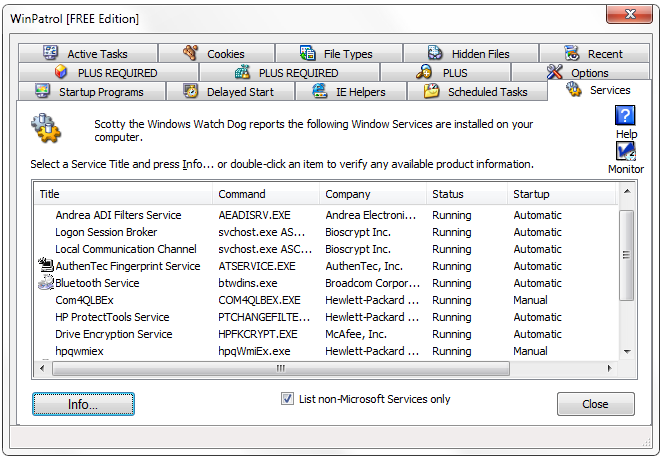Viewport: 663px width, 459px height.
Task: Sort by the Company column header
Action: tap(373, 194)
